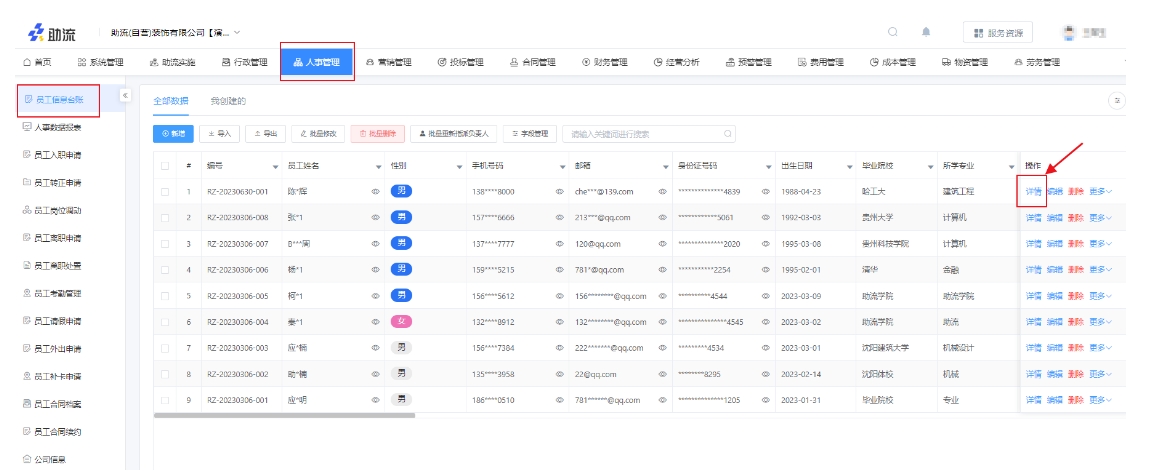
Task: Open the 更多 dropdown for the first row
Action: point(1100,190)
